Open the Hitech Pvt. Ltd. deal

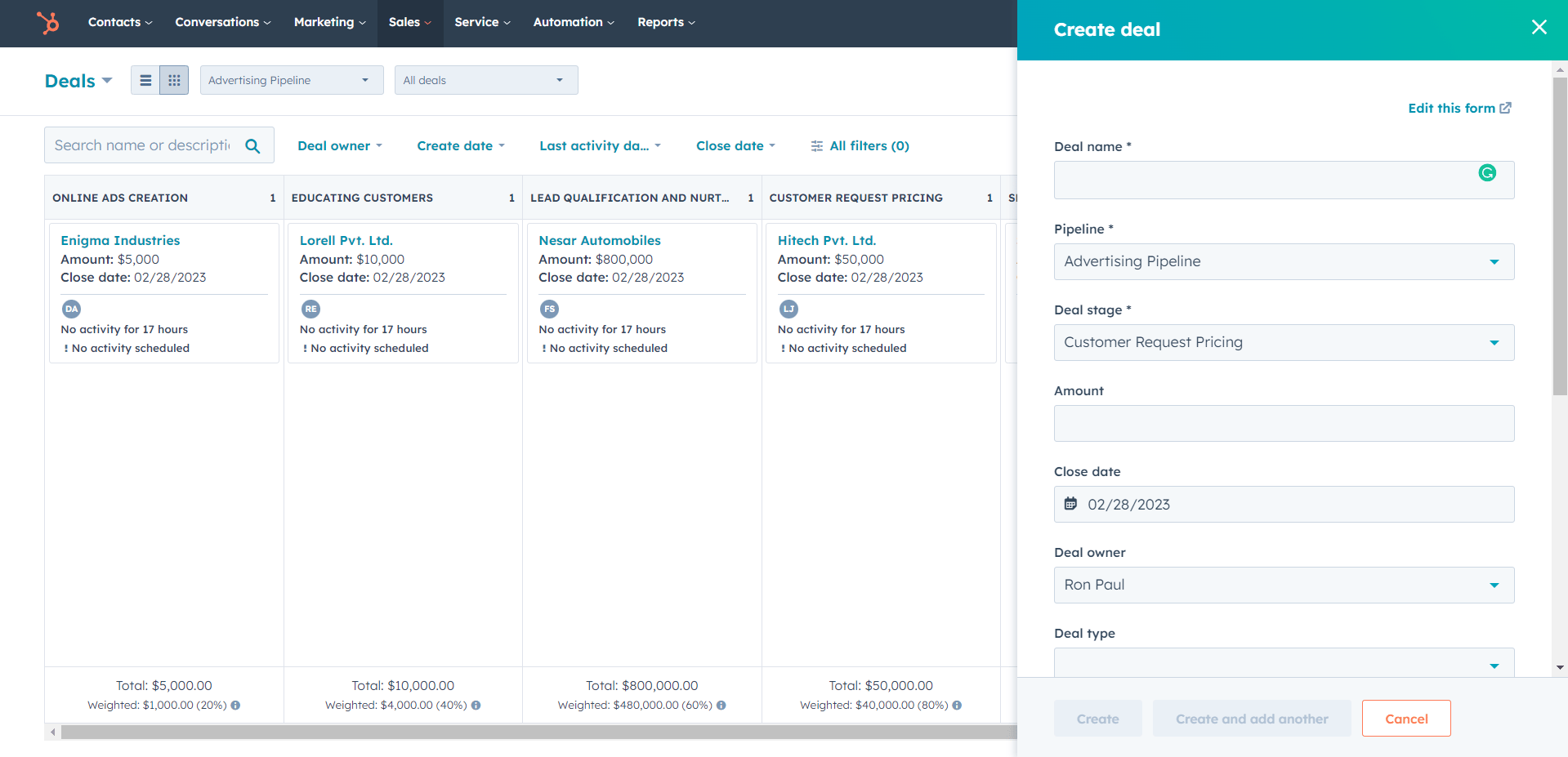pyautogui.click(x=827, y=240)
